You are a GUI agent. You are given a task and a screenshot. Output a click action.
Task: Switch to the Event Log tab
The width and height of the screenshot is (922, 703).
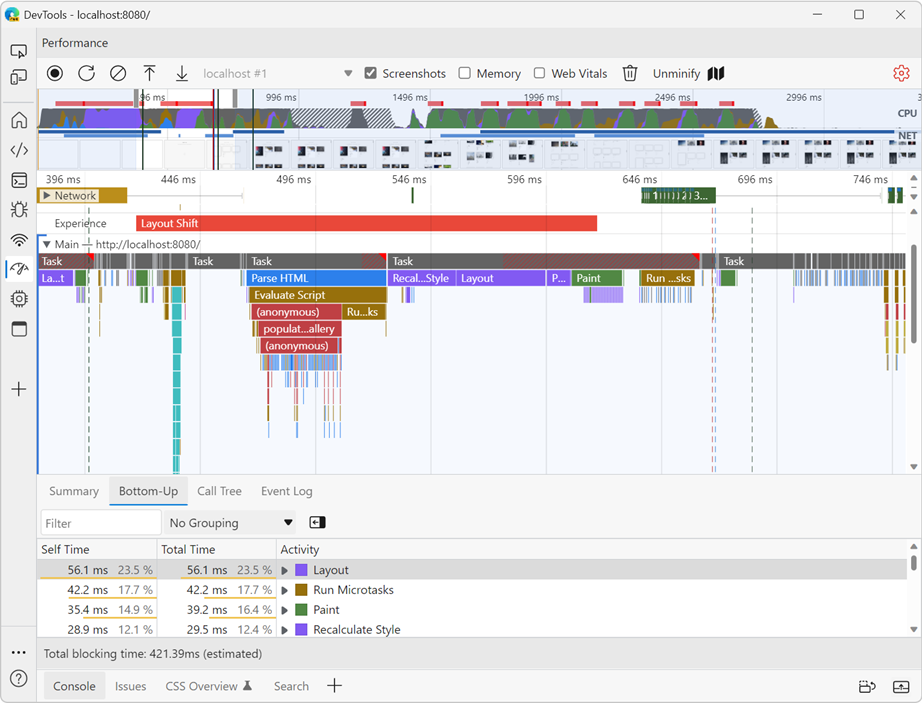[x=286, y=491]
